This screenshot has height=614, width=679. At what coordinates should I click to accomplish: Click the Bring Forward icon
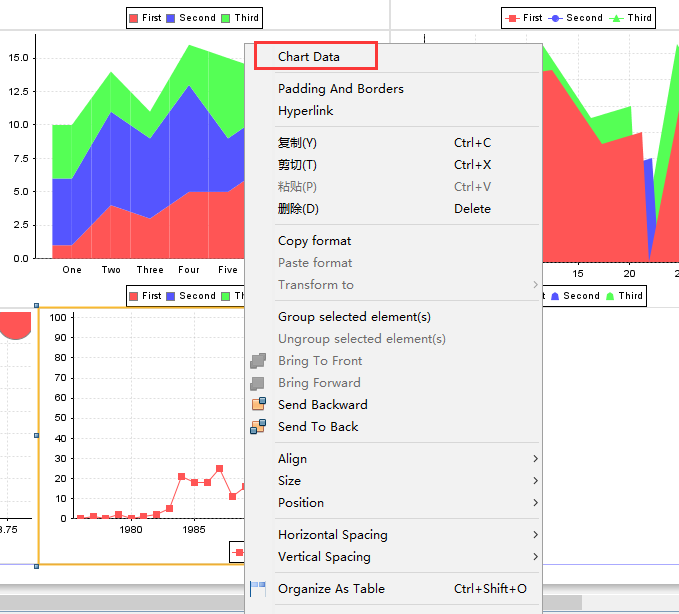coord(258,383)
